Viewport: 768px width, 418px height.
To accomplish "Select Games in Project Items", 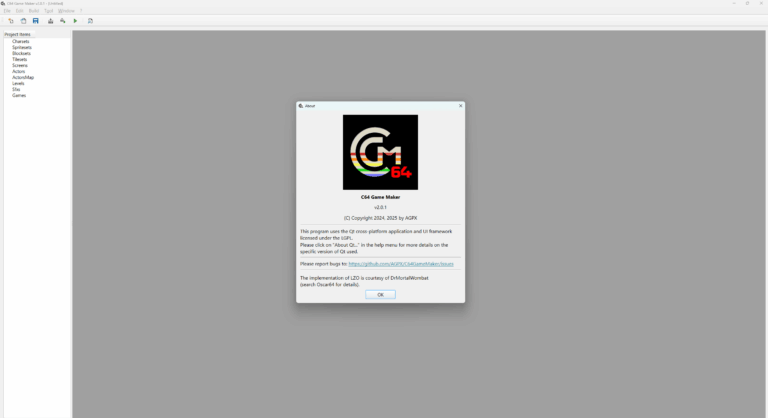I will click(x=19, y=96).
